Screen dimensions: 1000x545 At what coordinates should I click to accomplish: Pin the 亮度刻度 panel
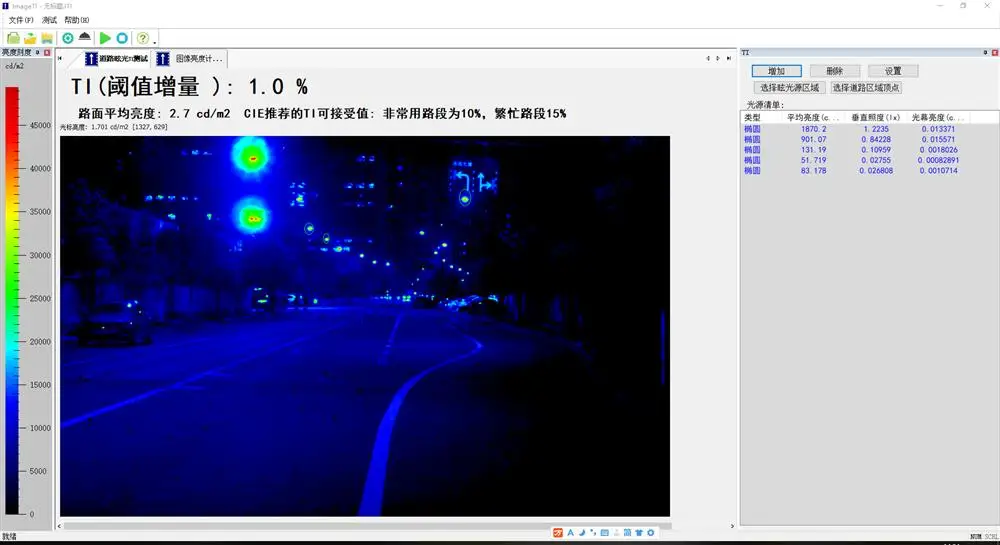click(x=38, y=52)
